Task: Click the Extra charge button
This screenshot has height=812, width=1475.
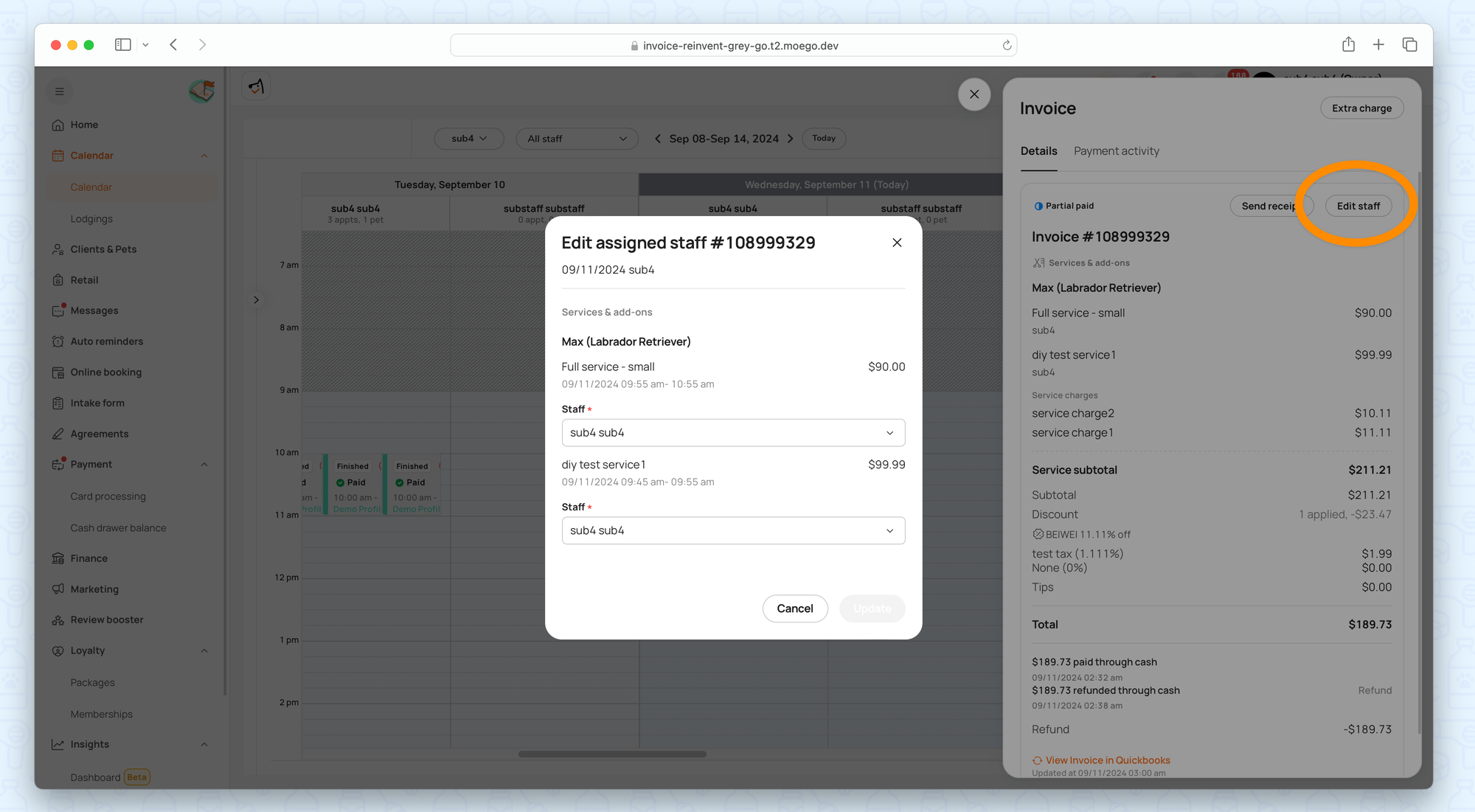Action: 1361,108
